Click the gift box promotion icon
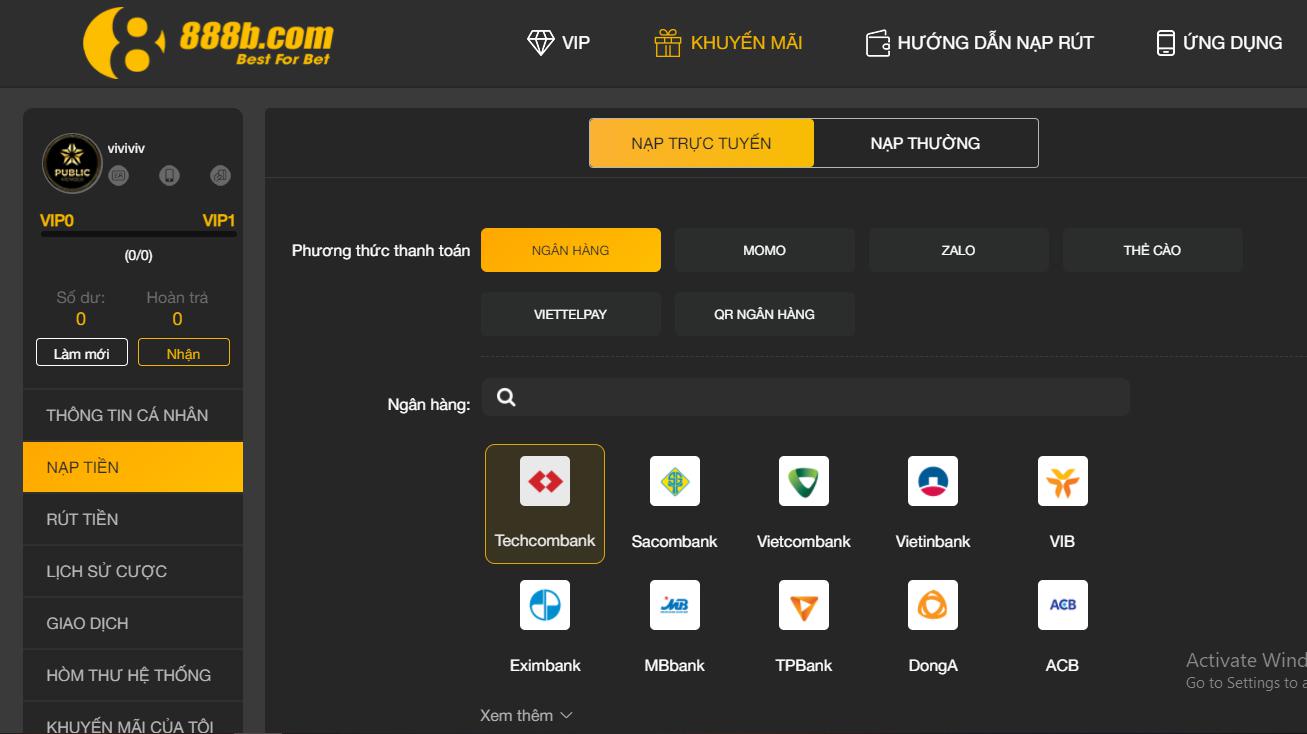The height and width of the screenshot is (734, 1307). 668,43
